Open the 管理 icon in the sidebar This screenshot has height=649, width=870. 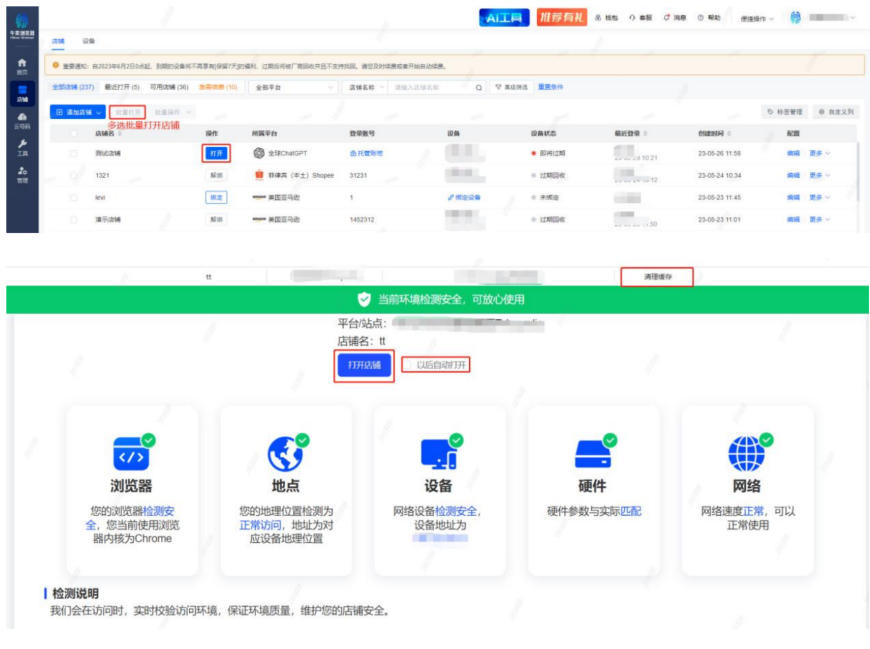click(x=22, y=174)
